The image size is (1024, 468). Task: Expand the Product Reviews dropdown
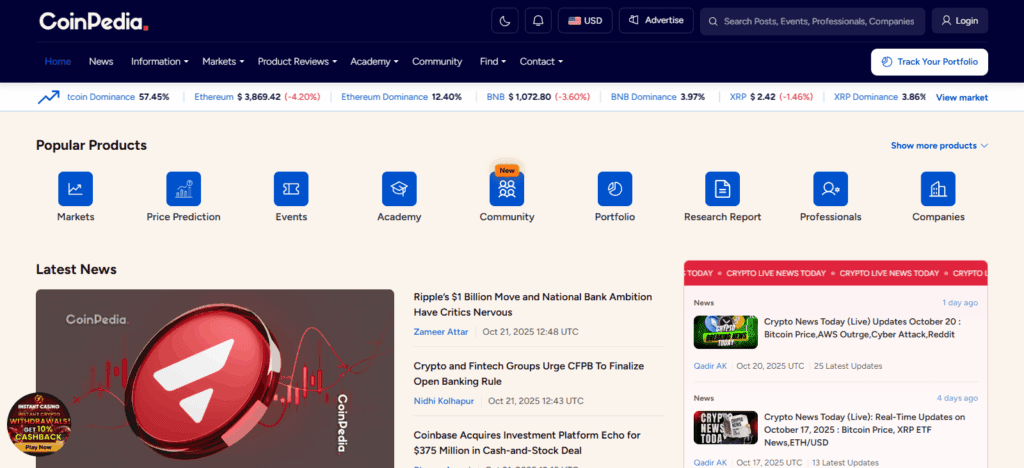pos(297,61)
